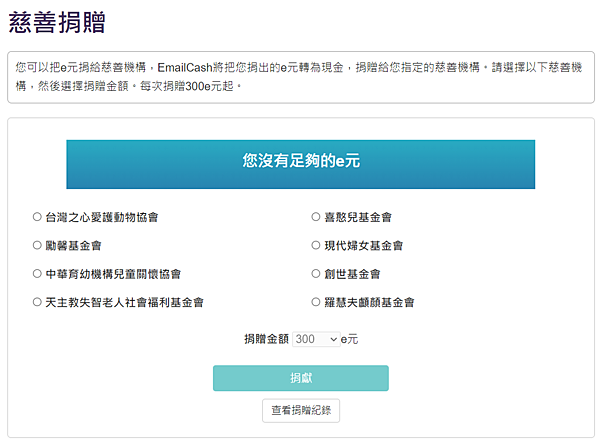Pick 天主教失智老人社會福利基金會 radio button
Image resolution: width=600 pixels, height=447 pixels.
point(37,302)
